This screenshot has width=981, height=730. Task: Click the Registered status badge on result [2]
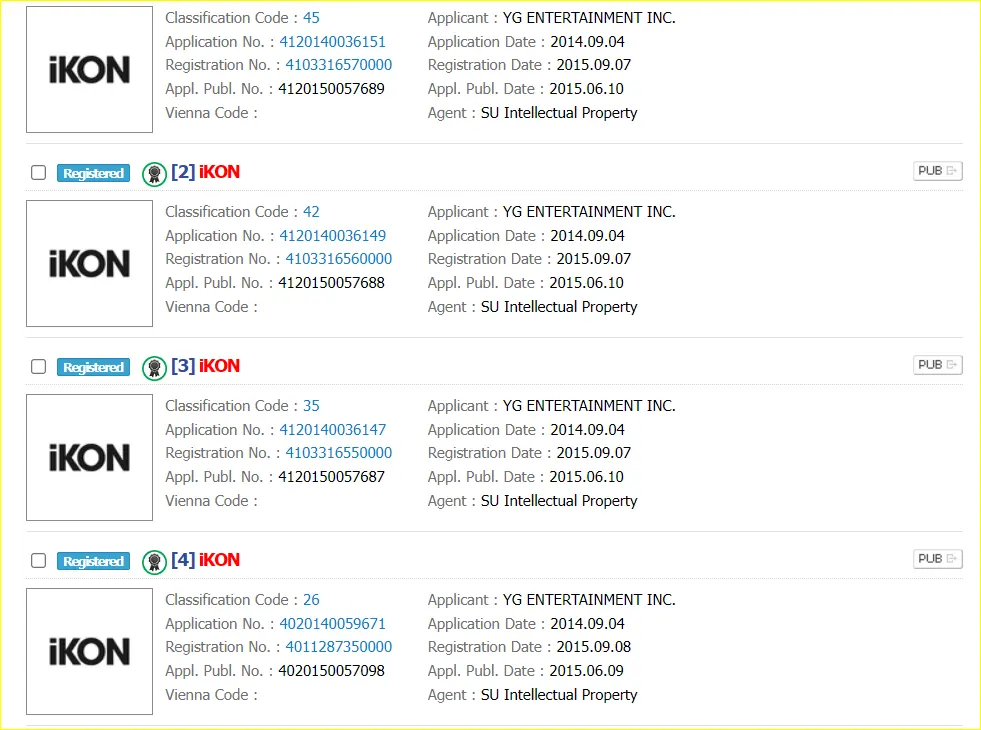click(x=93, y=173)
